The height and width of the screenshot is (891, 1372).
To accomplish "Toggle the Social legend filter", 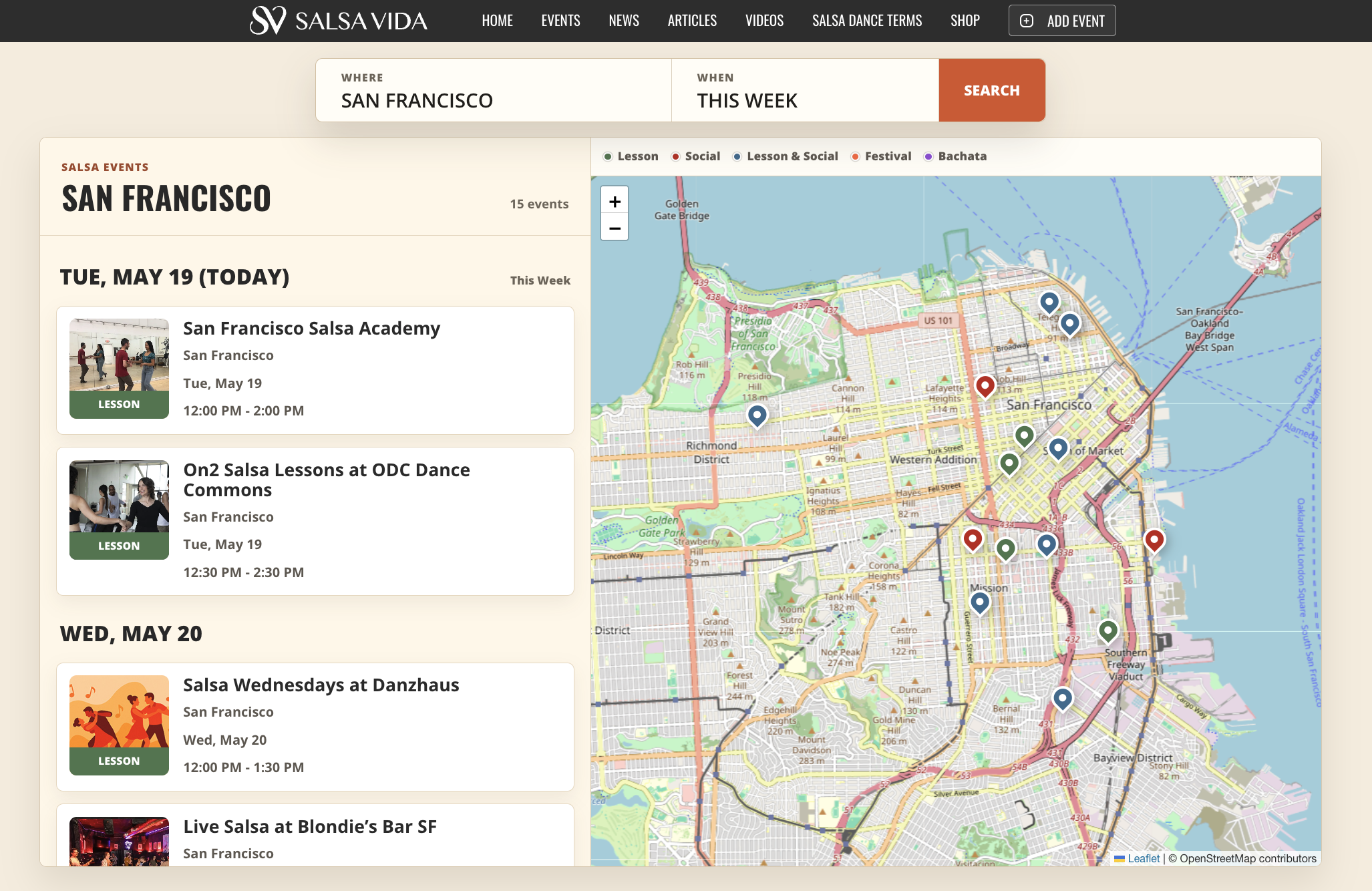I will click(x=695, y=156).
